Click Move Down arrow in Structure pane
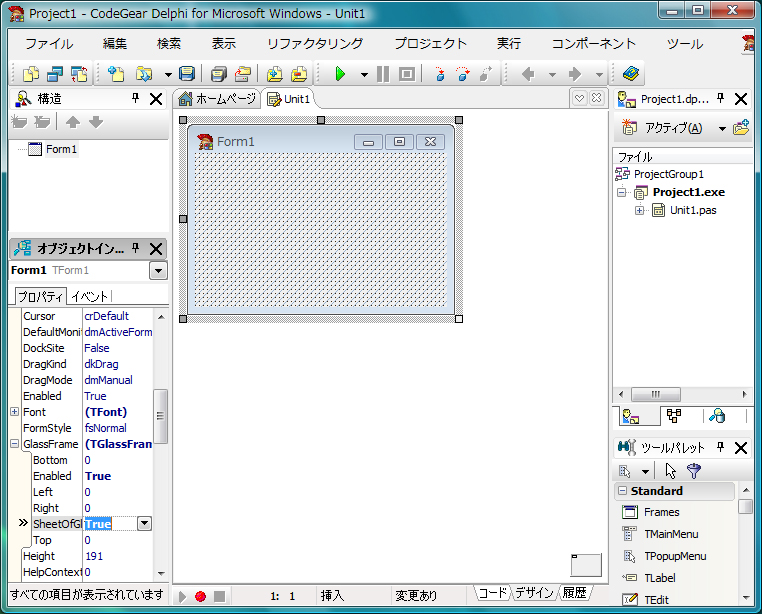The image size is (762, 614). (x=96, y=122)
